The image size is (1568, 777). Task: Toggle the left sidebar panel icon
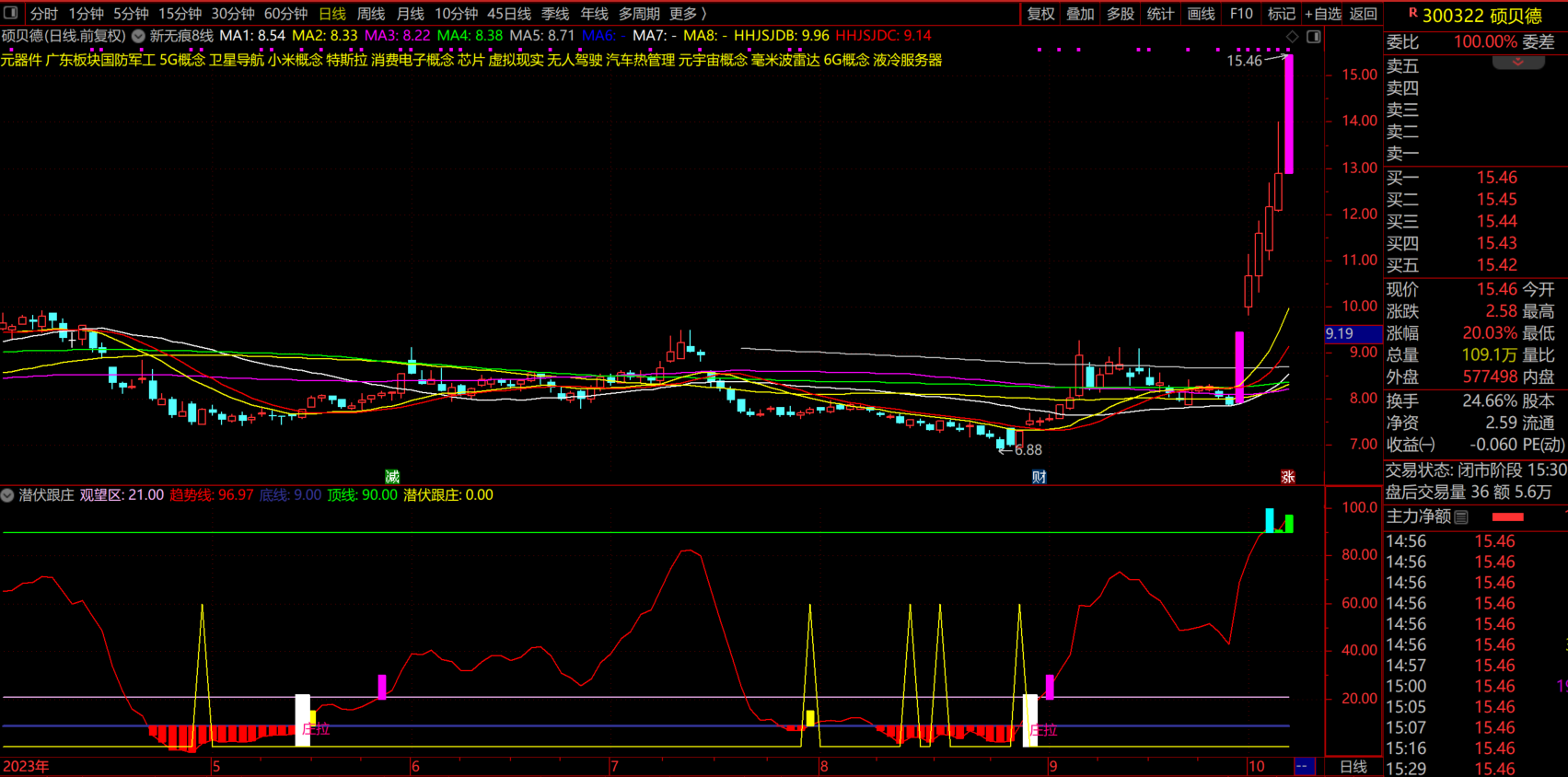10,13
